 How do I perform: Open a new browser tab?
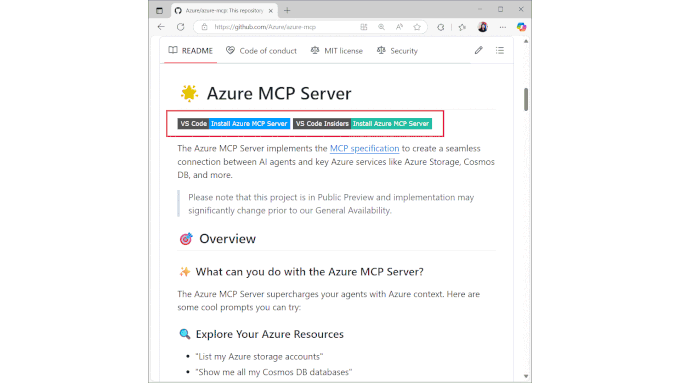[x=287, y=10]
